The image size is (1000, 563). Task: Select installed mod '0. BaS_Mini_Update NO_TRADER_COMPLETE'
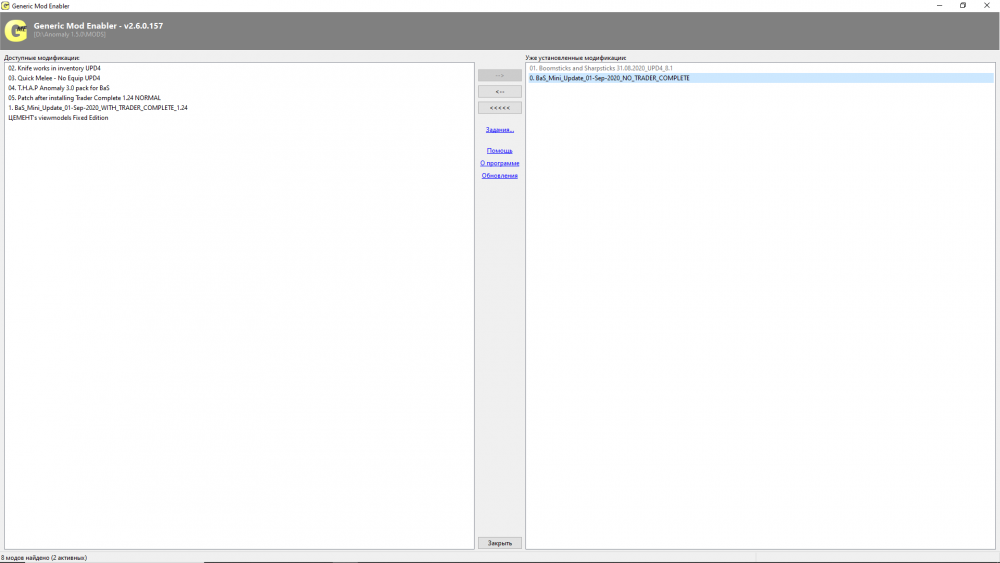point(761,78)
